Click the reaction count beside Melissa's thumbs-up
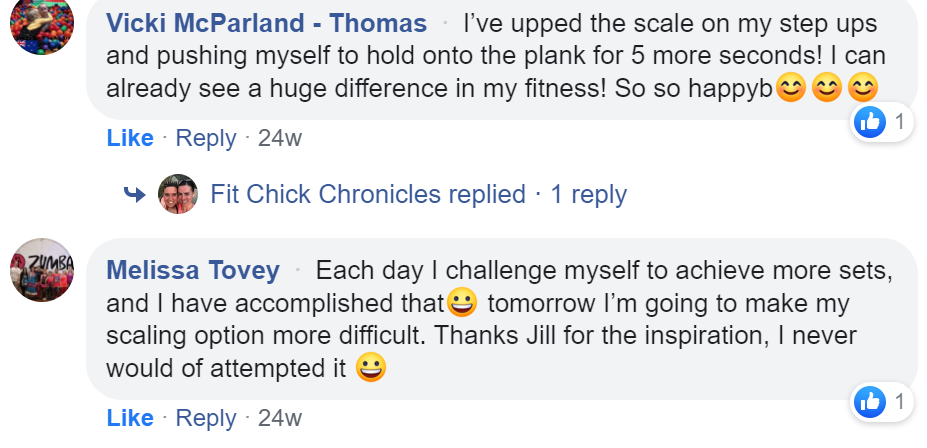This screenshot has height=448, width=927. [x=899, y=403]
